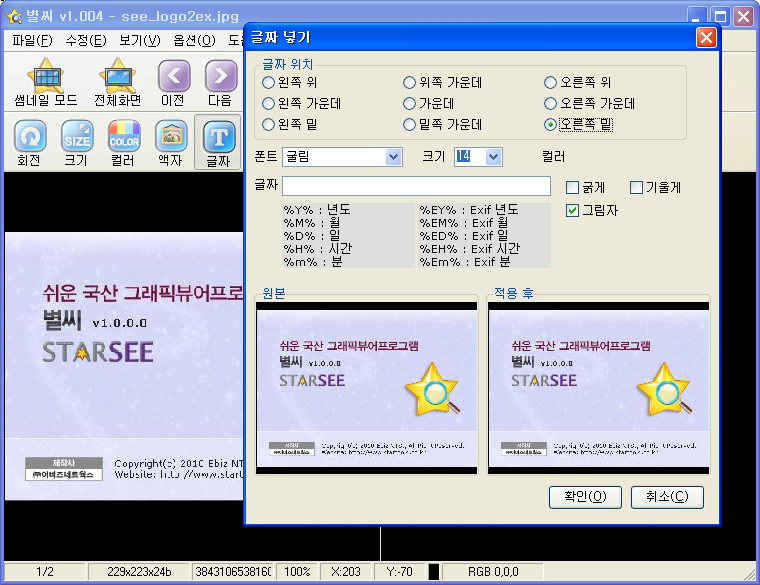Close the 글짜 넣기 dialog
Viewport: 760px width, 585px height.
pos(706,37)
